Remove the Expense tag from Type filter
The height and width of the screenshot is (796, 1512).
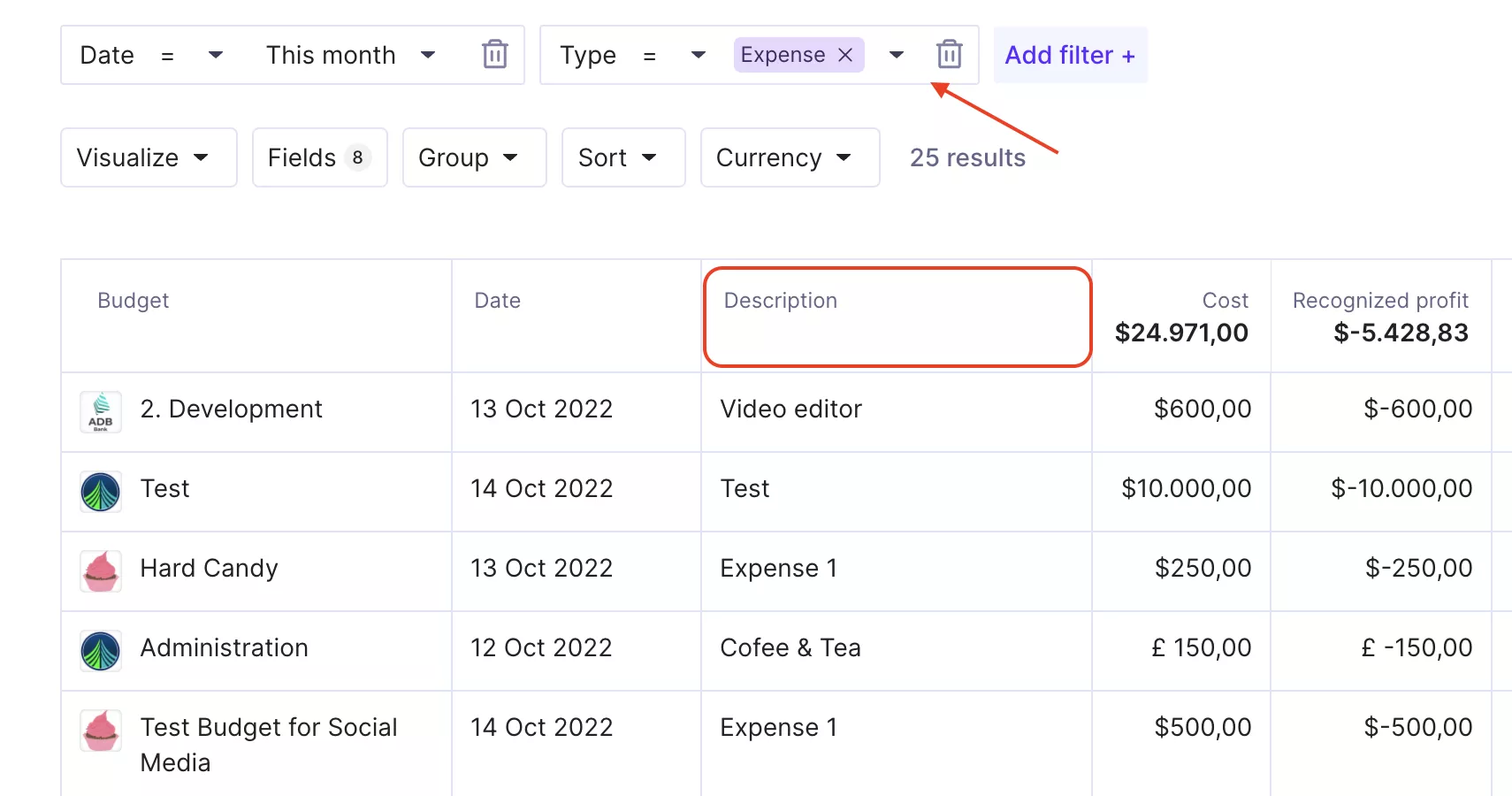click(x=845, y=55)
